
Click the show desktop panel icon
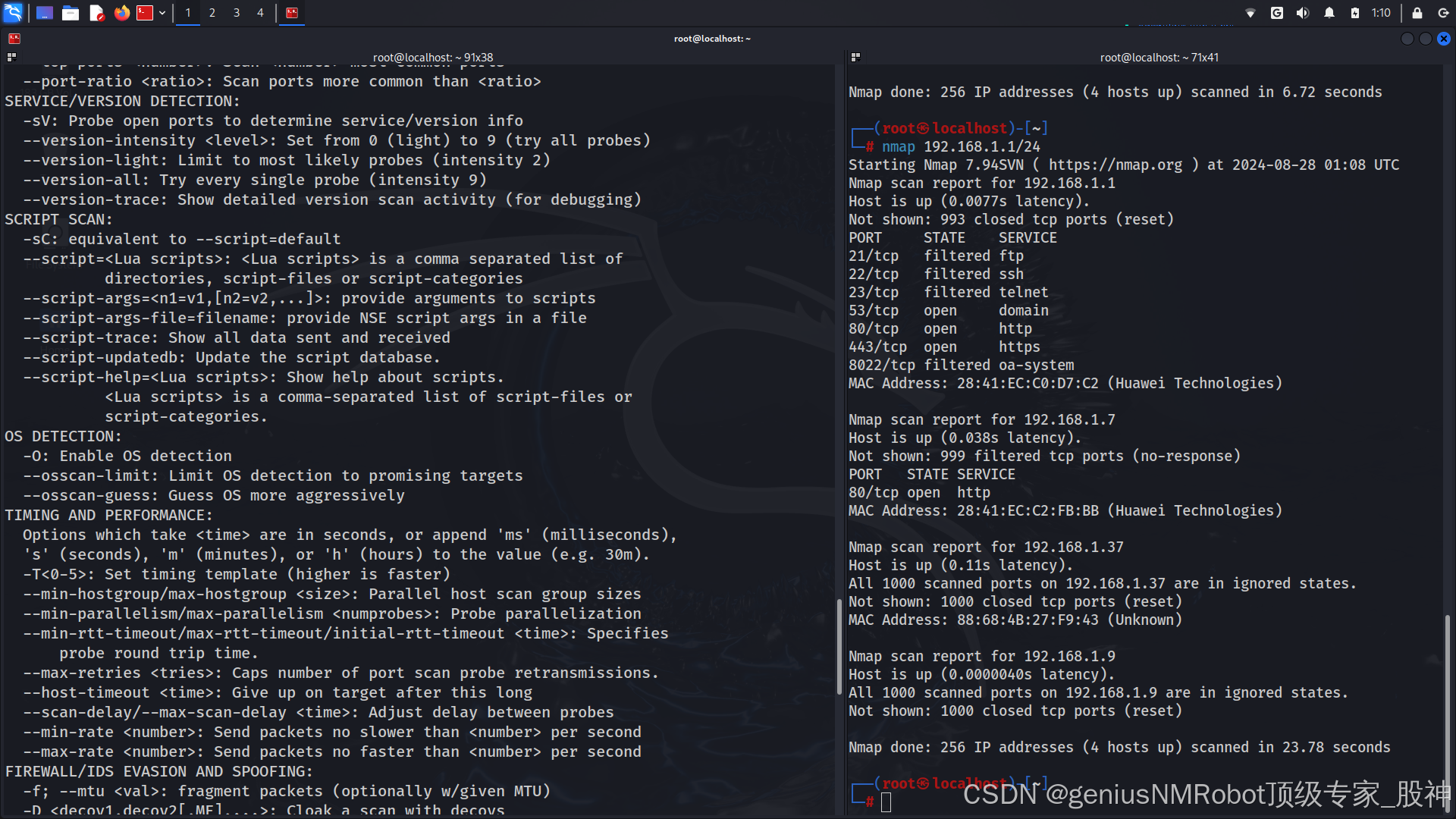tap(45, 13)
